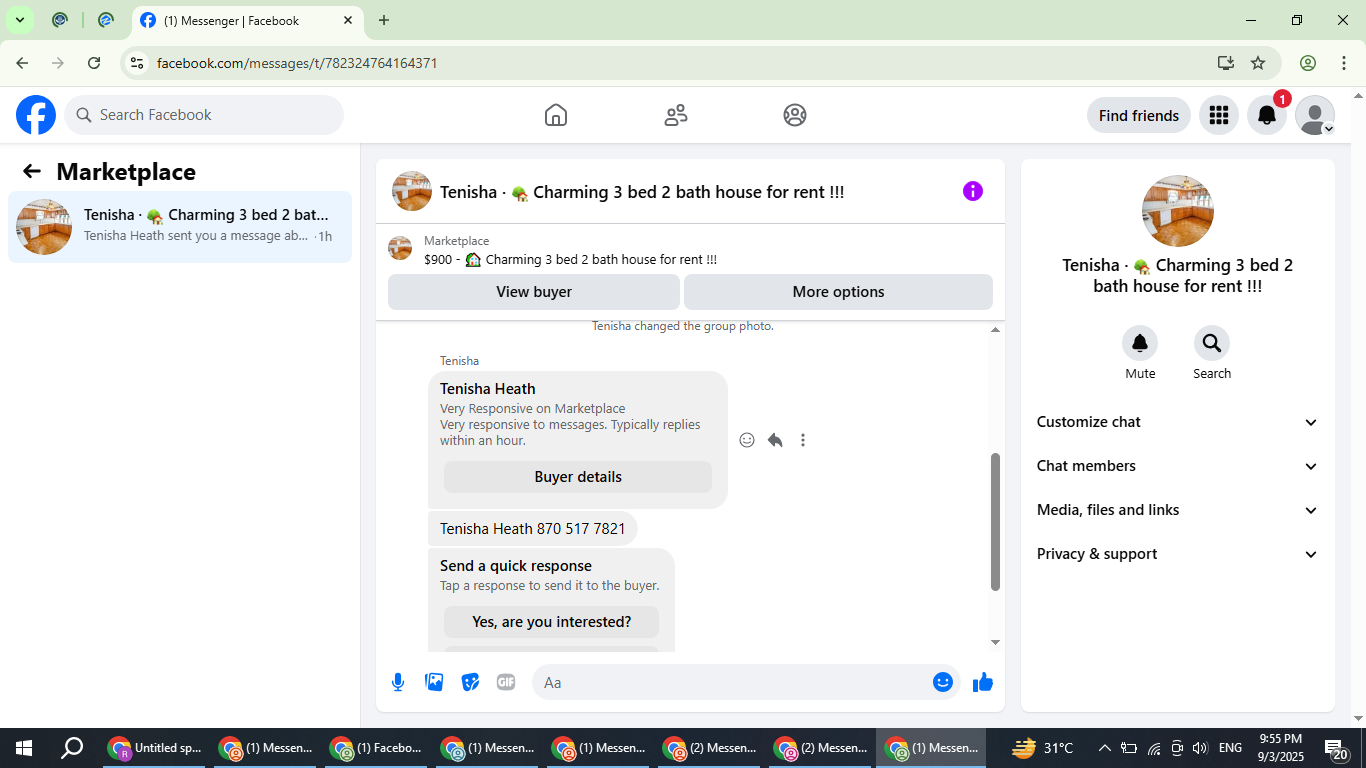Open the Chrome profile icon
Image resolution: width=1366 pixels, height=768 pixels.
point(1308,63)
